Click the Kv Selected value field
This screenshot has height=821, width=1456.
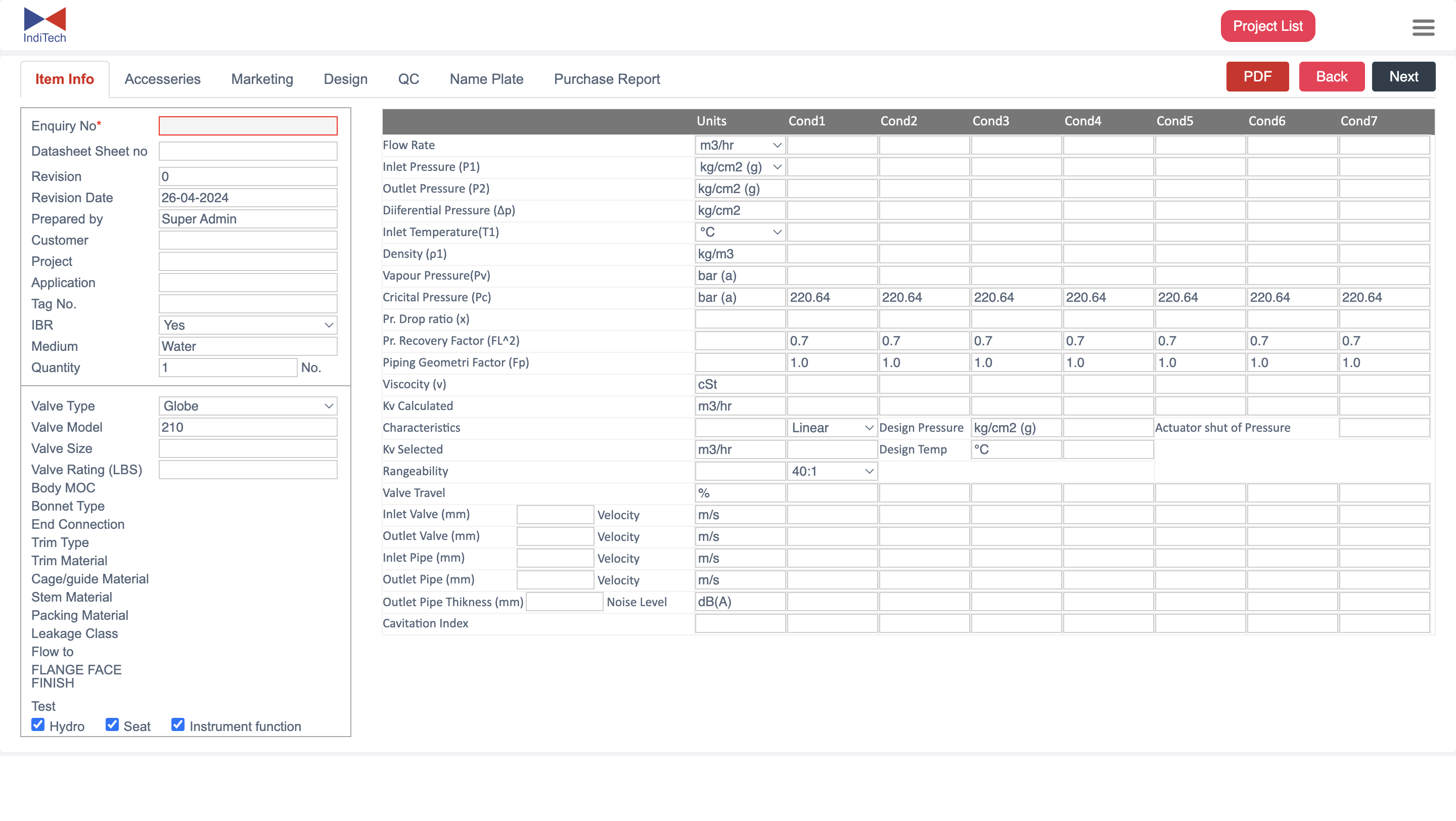(833, 450)
